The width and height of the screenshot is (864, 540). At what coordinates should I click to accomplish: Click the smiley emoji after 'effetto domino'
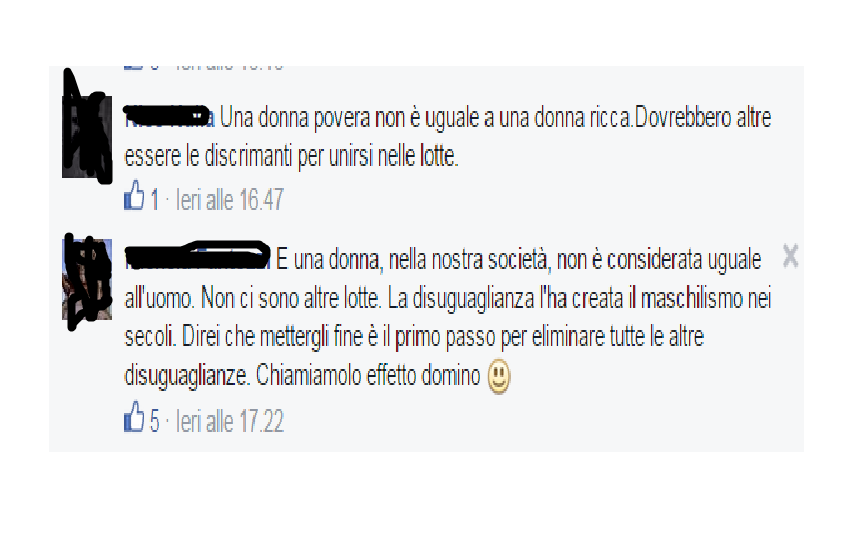[499, 377]
